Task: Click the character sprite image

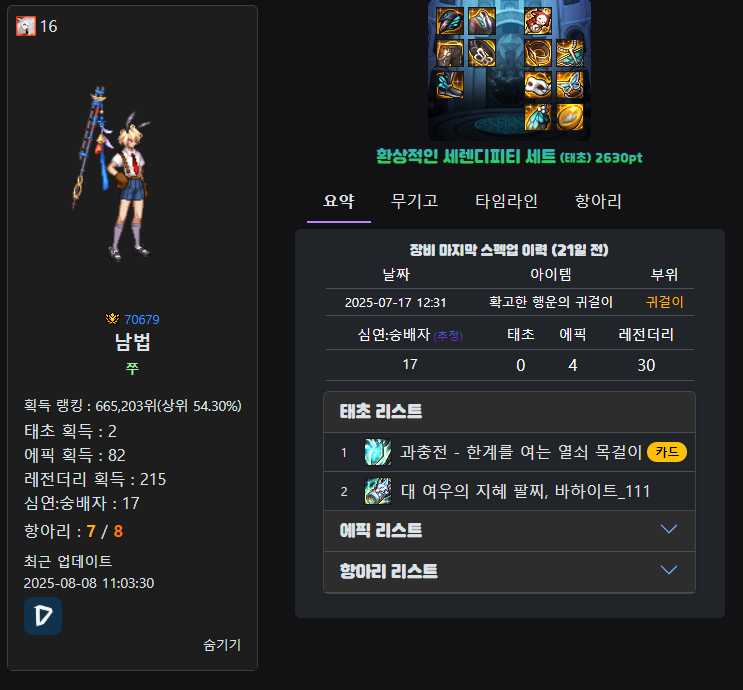Action: (114, 173)
